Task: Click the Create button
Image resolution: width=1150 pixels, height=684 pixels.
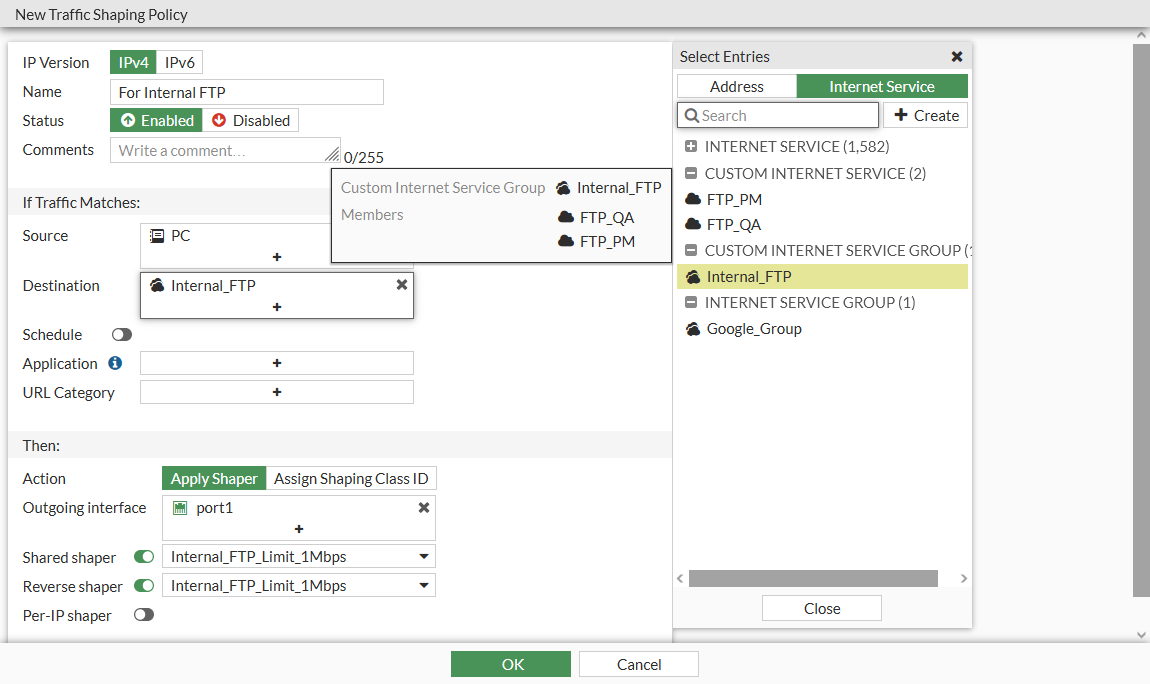Action: point(925,116)
